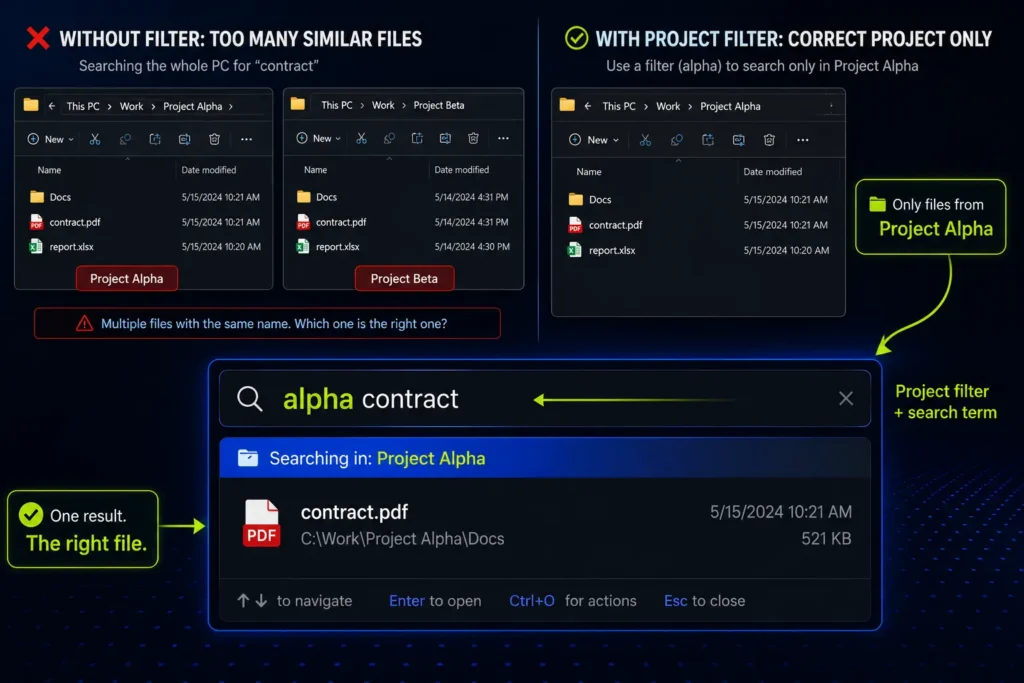Click PDF icon of contract.pdf search result
This screenshot has width=1024, height=683.
tap(261, 524)
